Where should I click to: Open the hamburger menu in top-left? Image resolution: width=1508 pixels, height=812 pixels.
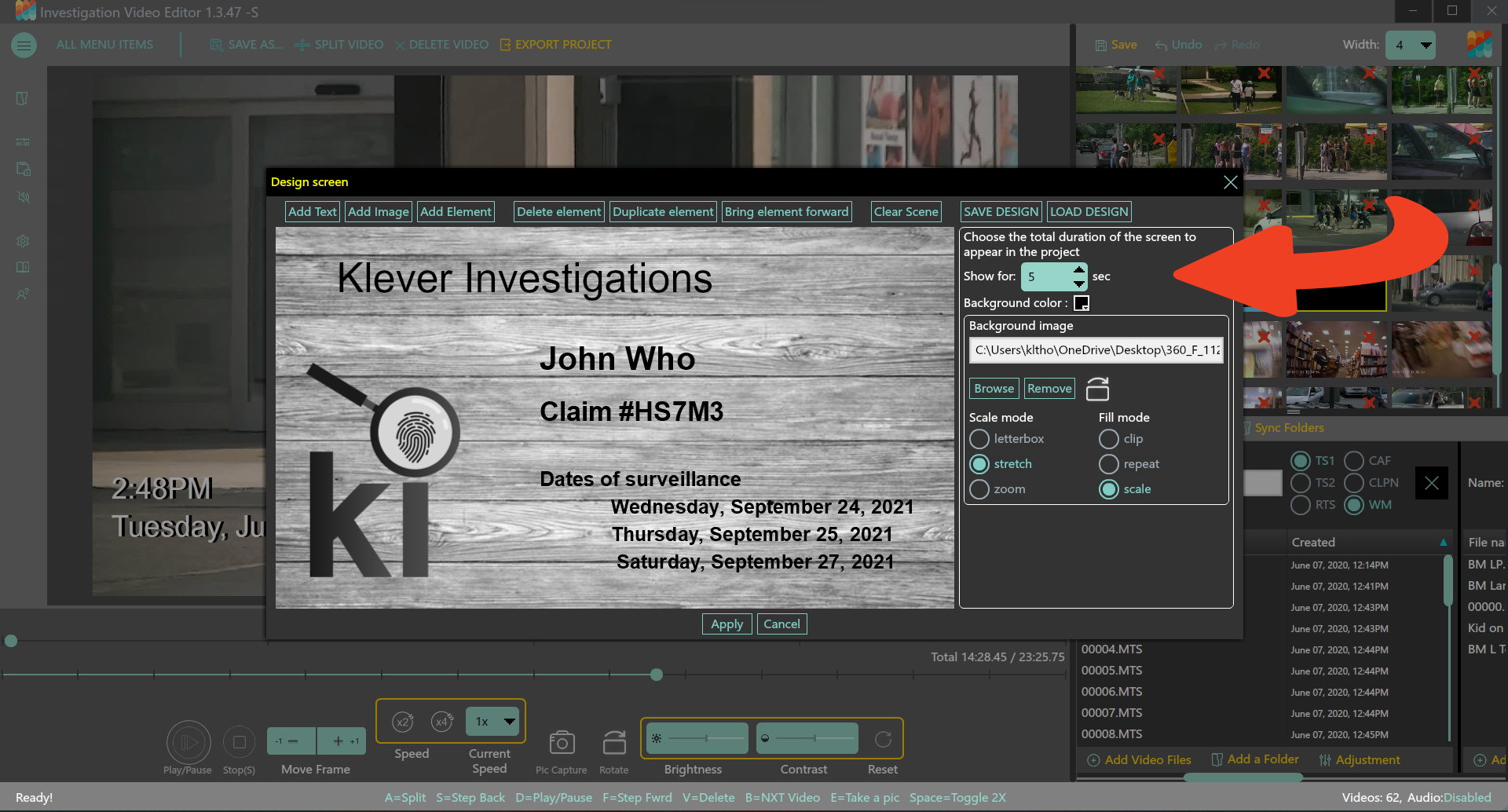(24, 45)
